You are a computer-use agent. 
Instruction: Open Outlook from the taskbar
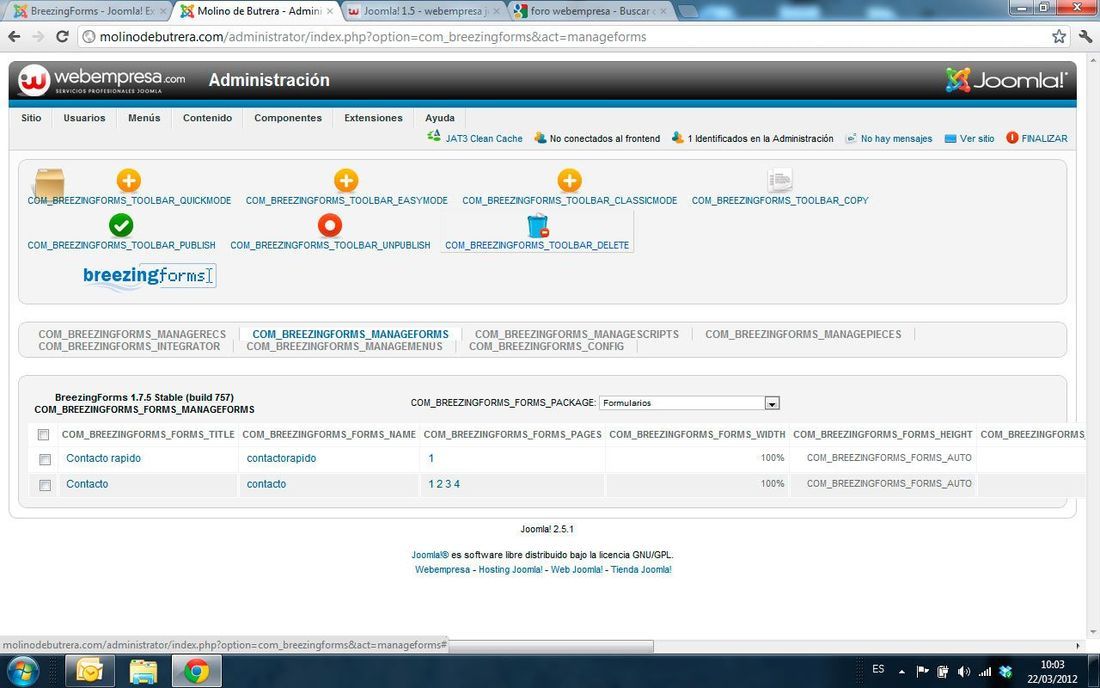90,671
